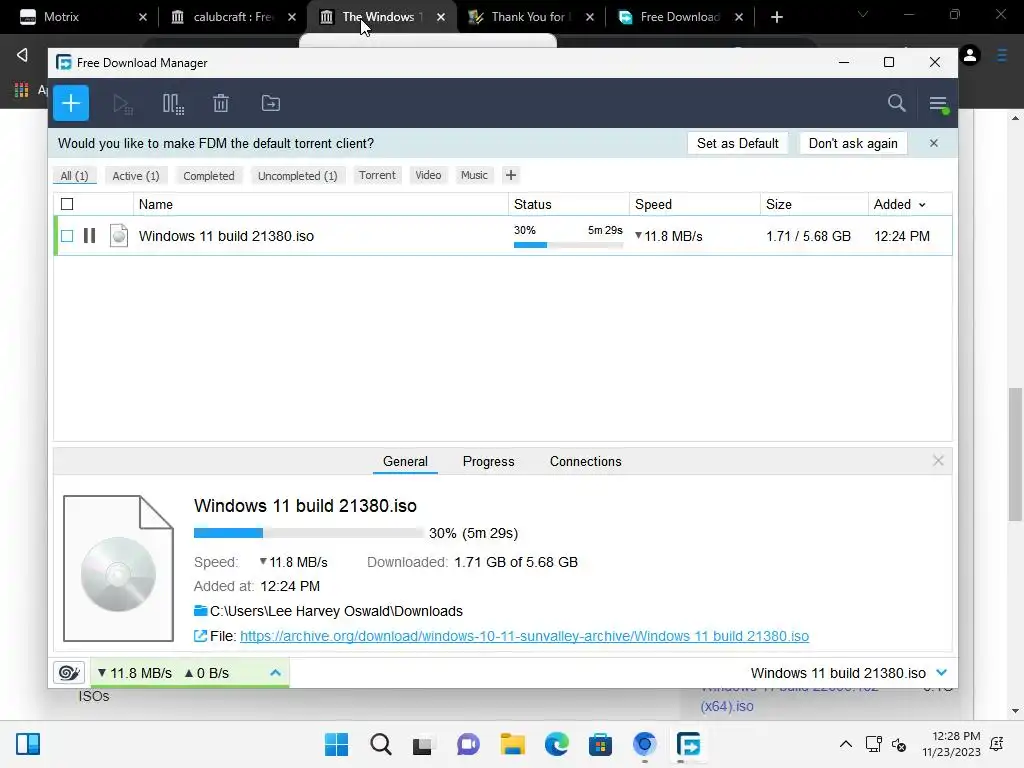Viewport: 1024px width, 768px height.
Task: Click the progress bar in the download row
Action: pos(568,245)
